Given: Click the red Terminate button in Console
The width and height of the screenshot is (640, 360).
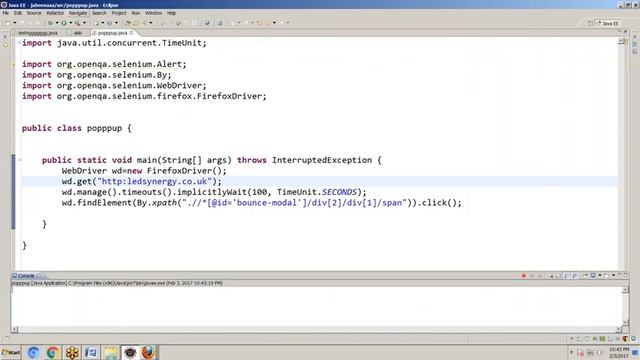Looking at the screenshot, I should coord(524,276).
